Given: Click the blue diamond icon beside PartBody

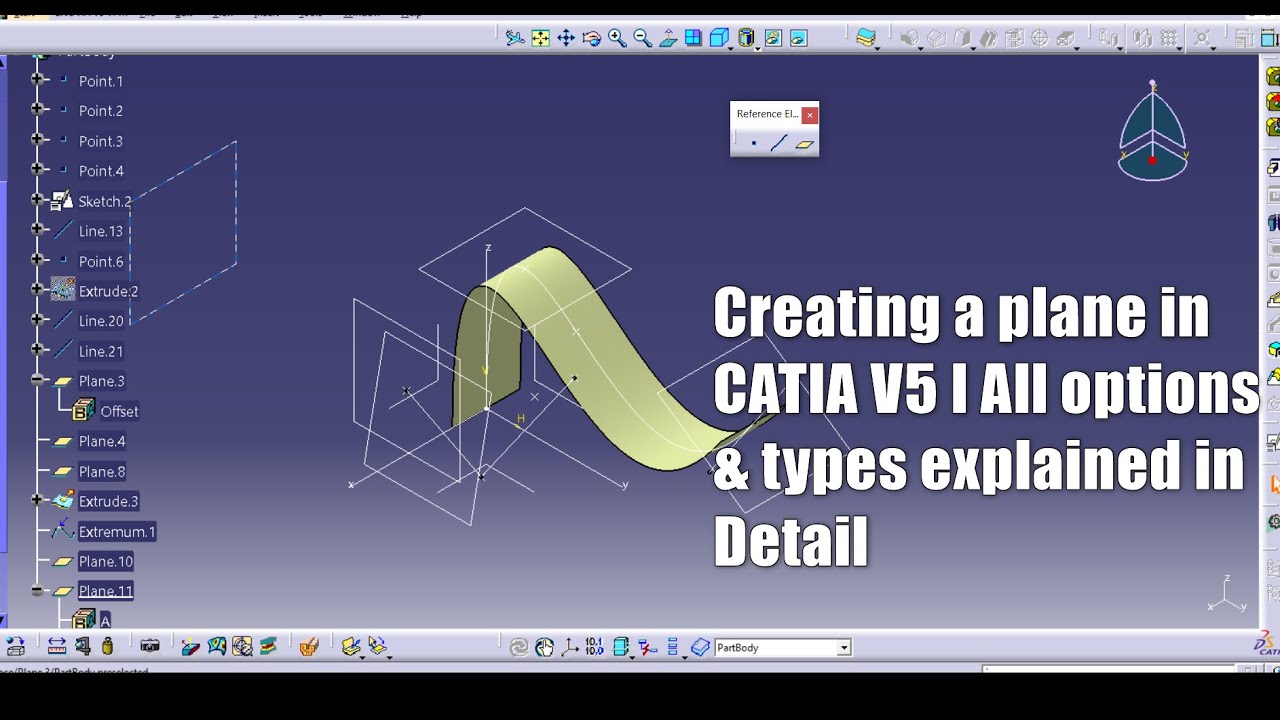Looking at the screenshot, I should point(700,647).
